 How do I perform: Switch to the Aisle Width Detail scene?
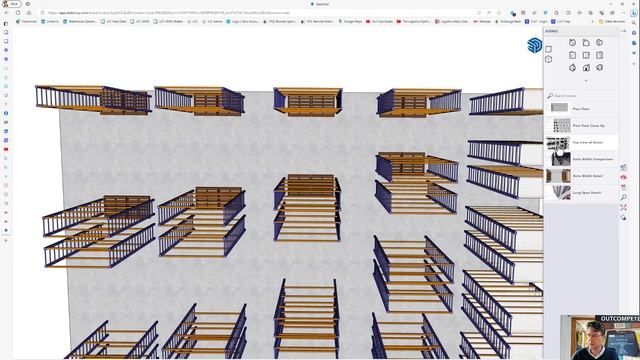(581, 176)
